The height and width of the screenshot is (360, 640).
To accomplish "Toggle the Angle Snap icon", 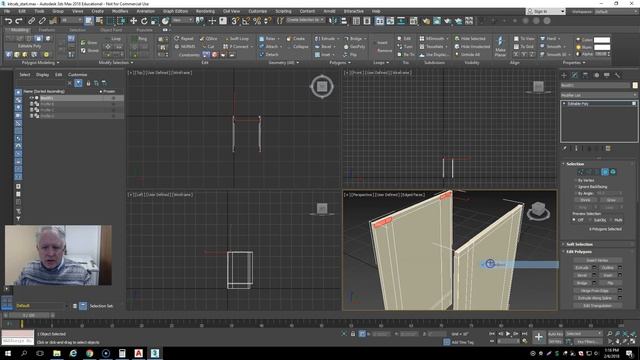I will pyautogui.click(x=246, y=20).
